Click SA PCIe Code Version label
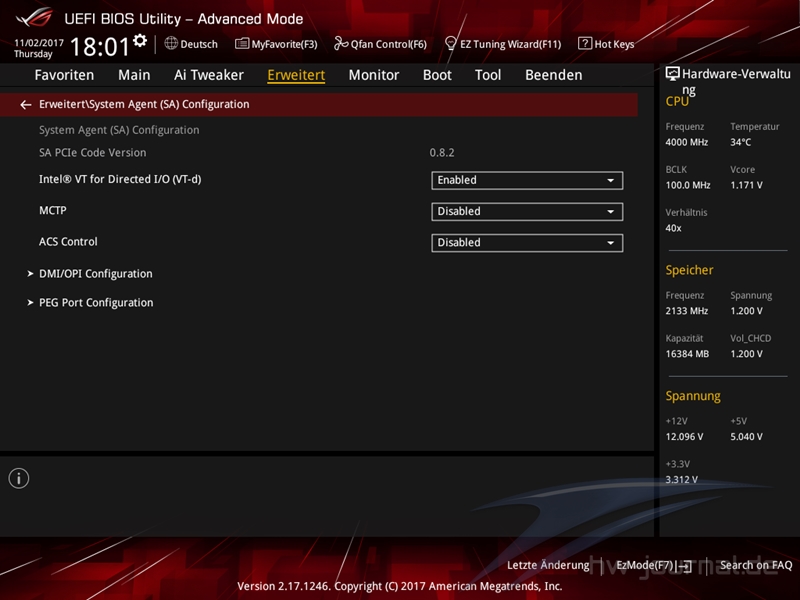 pos(92,153)
